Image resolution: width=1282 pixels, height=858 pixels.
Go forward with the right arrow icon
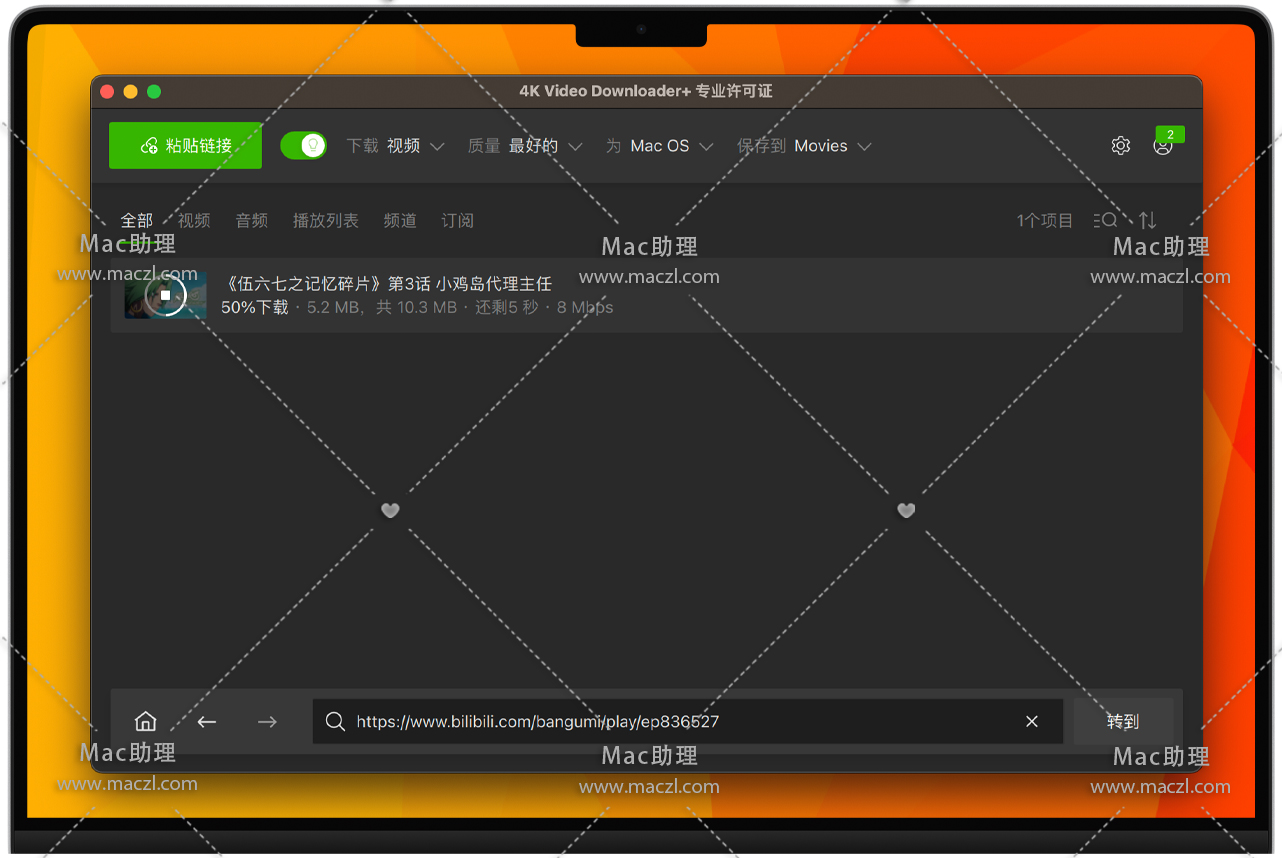pos(267,721)
